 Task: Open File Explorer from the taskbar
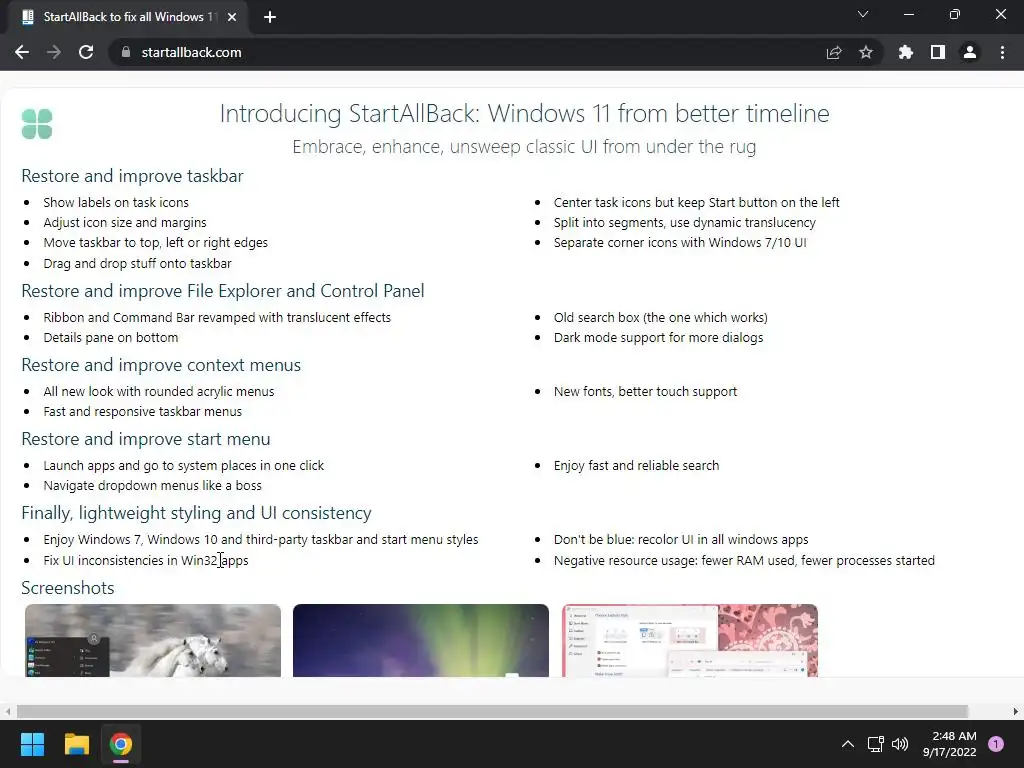pyautogui.click(x=76, y=744)
